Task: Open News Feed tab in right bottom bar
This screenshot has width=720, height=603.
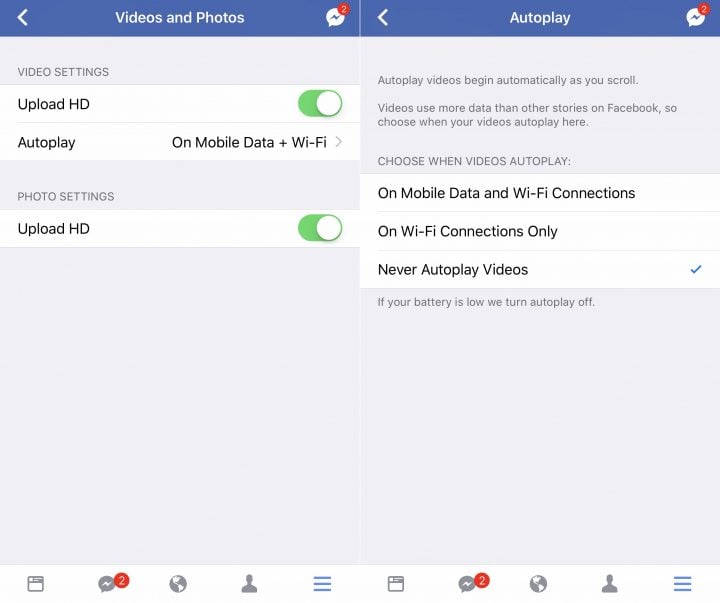Action: coord(396,584)
